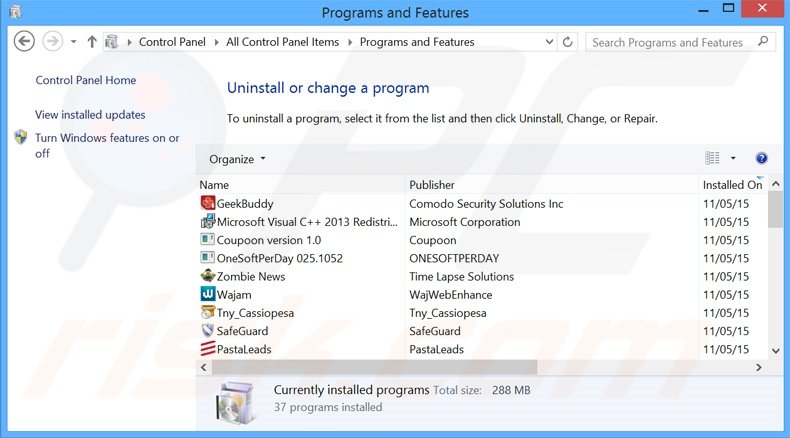Select Zombie News entry name
The image size is (790, 438).
pos(251,276)
